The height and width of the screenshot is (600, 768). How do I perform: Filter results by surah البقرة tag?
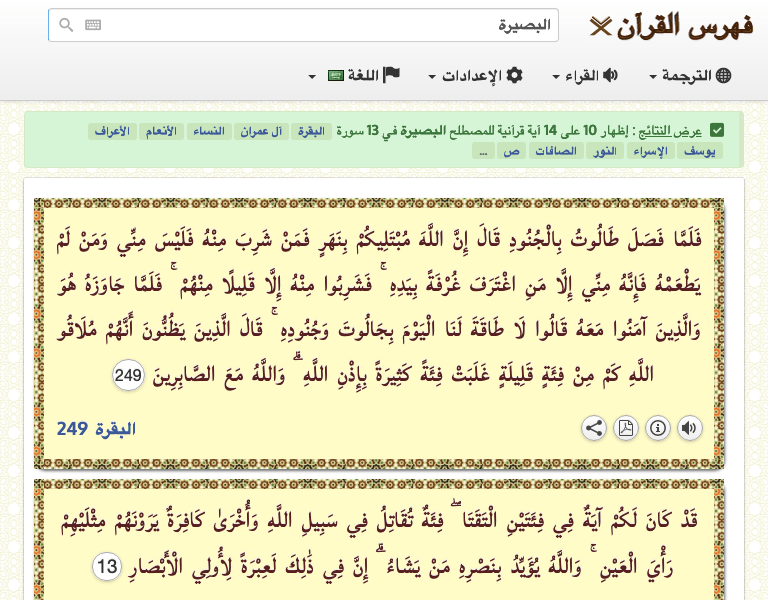pos(309,131)
